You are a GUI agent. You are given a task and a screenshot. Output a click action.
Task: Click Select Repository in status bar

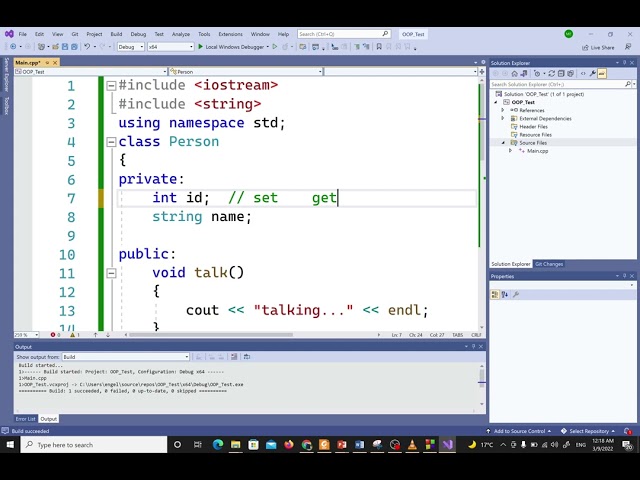[588, 431]
